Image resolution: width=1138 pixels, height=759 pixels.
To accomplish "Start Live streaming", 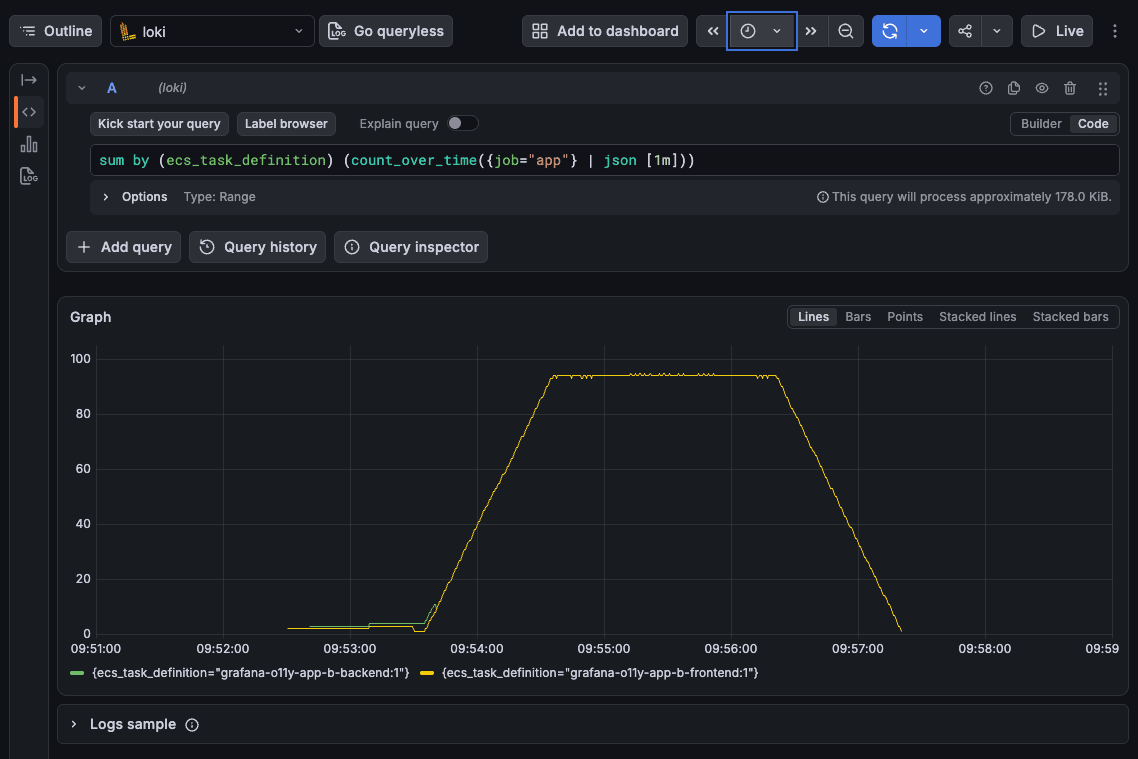I will click(x=1057, y=31).
